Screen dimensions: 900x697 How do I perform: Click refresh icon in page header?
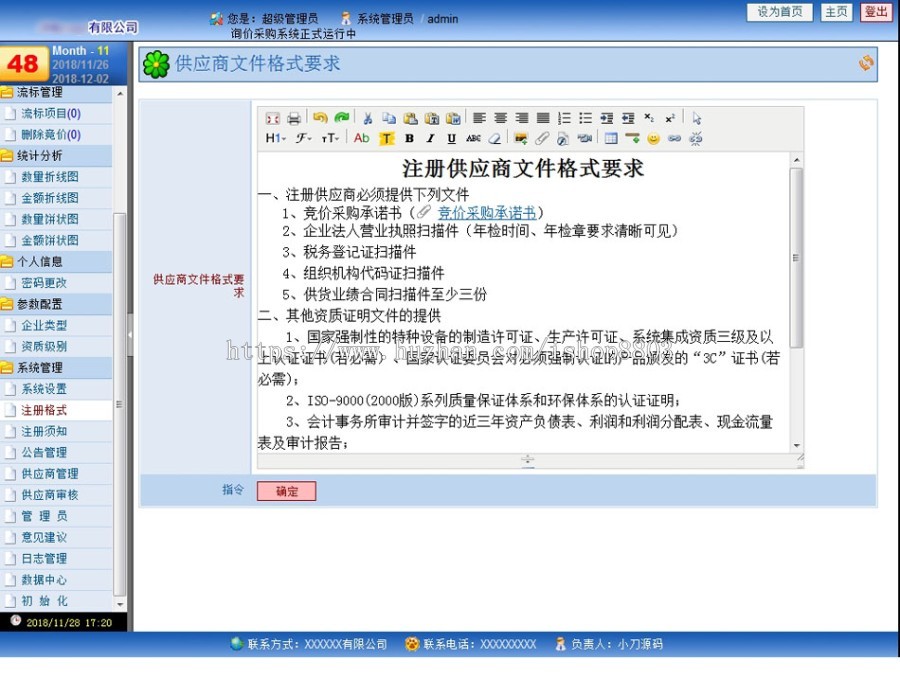click(x=866, y=63)
